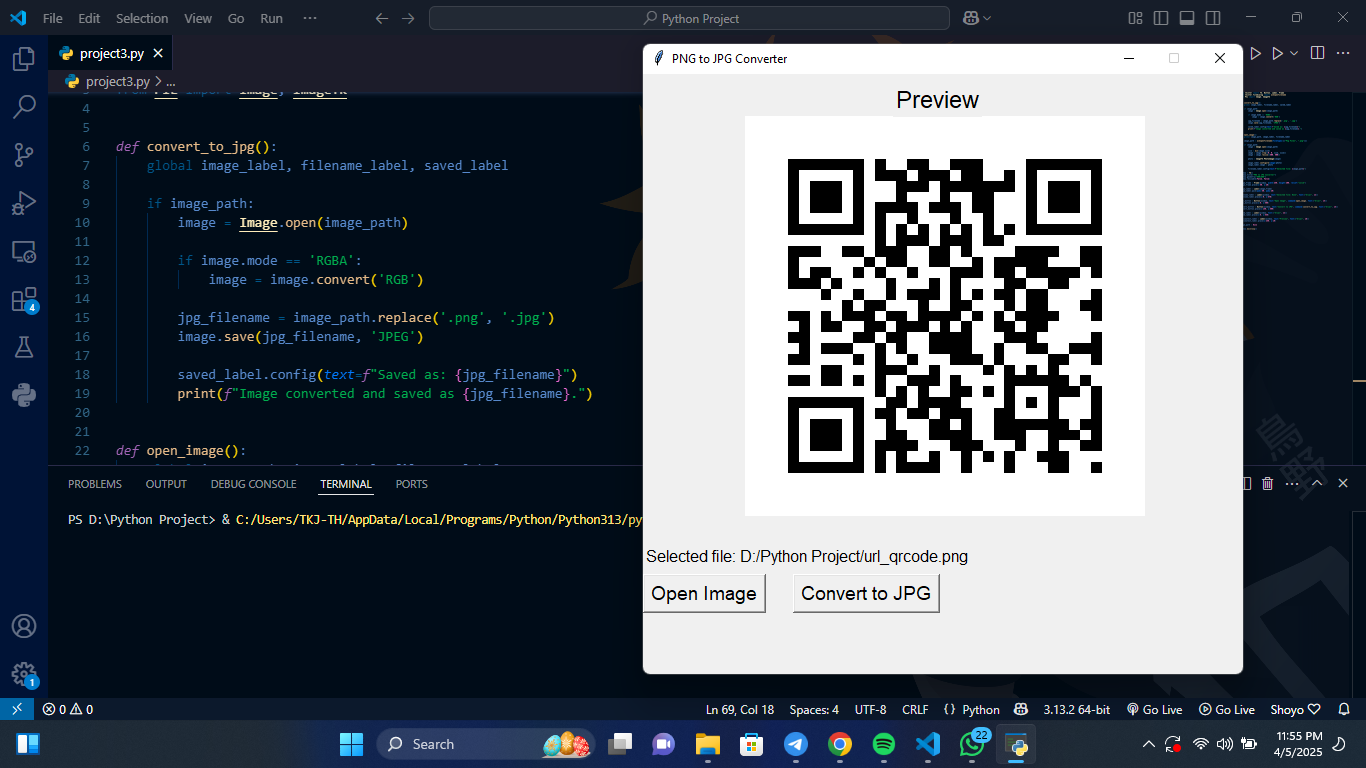Viewport: 1366px width, 768px height.
Task: Open the Run menu
Action: tap(271, 18)
